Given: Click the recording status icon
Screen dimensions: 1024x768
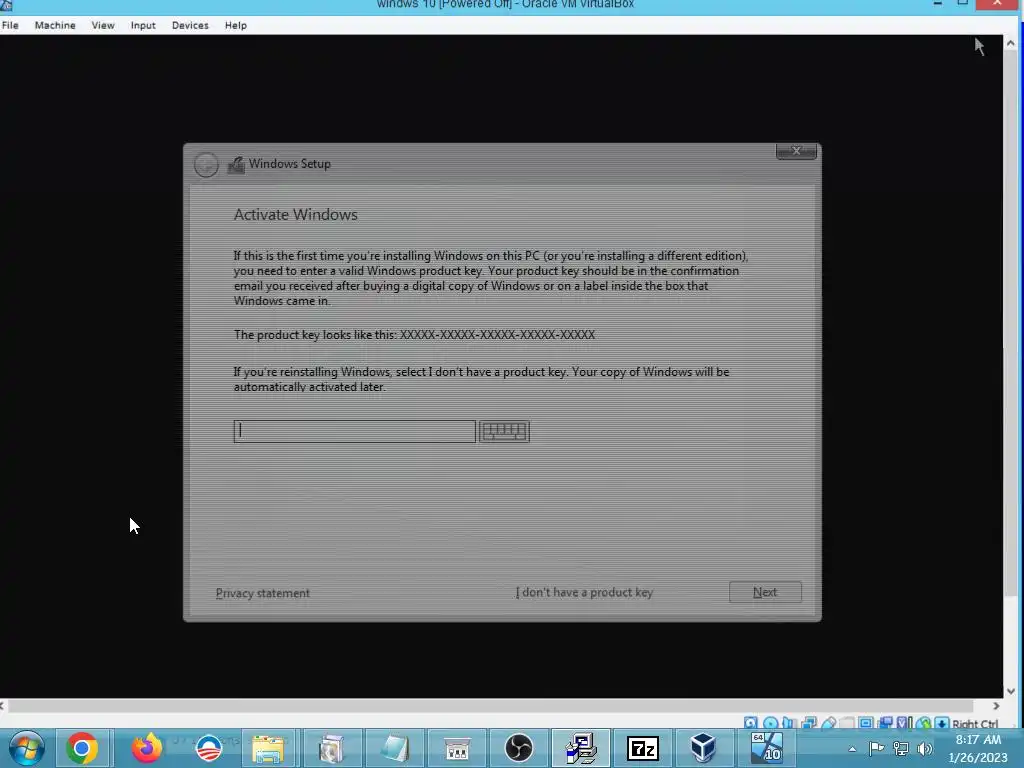Looking at the screenshot, I should (x=886, y=723).
